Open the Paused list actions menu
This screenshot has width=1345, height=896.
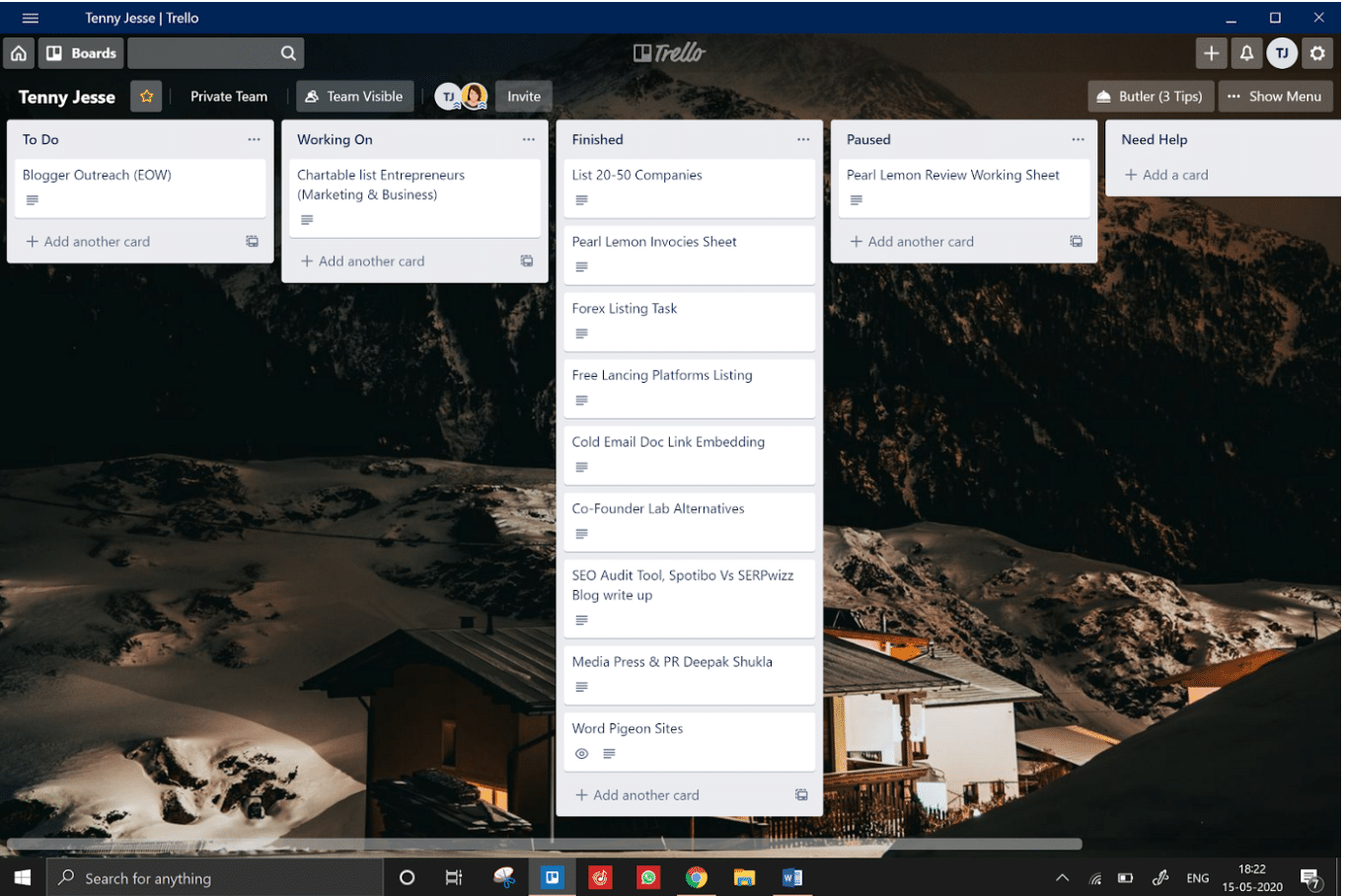[1078, 139]
